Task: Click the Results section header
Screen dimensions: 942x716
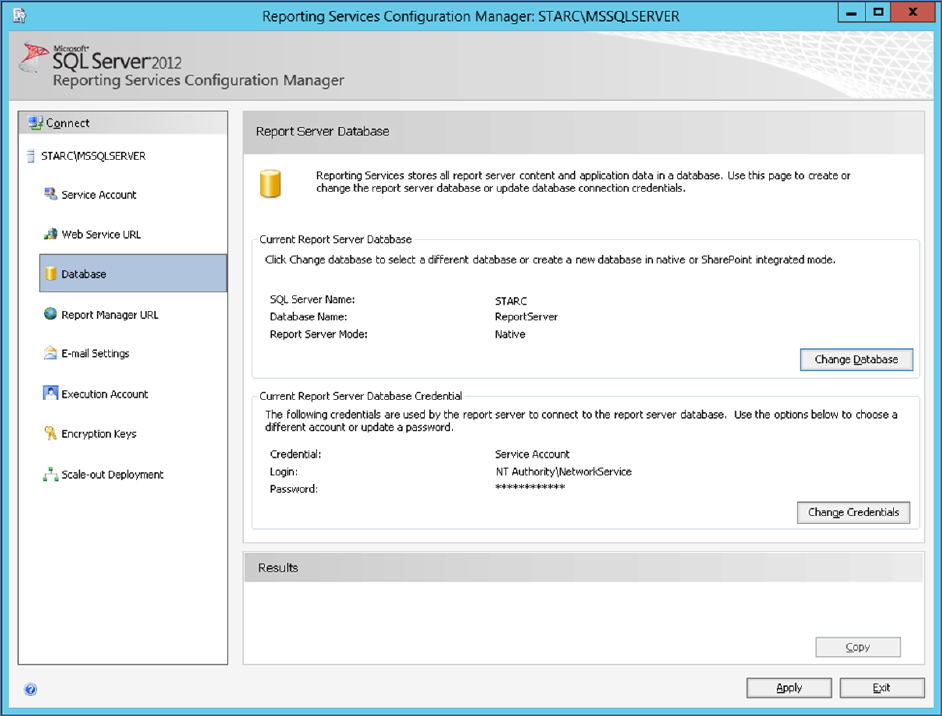Action: tap(278, 568)
